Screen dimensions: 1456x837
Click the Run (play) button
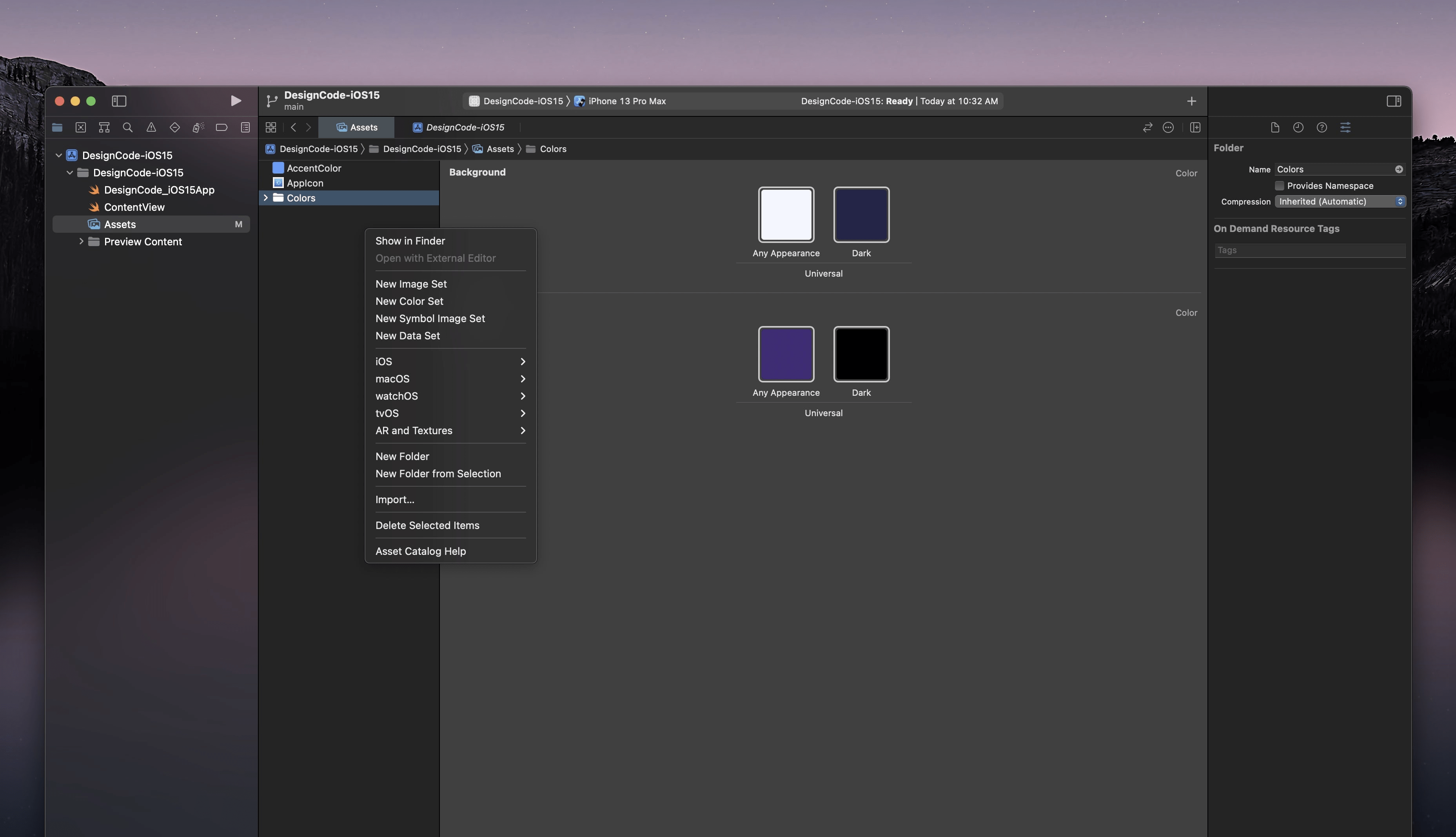(x=236, y=101)
